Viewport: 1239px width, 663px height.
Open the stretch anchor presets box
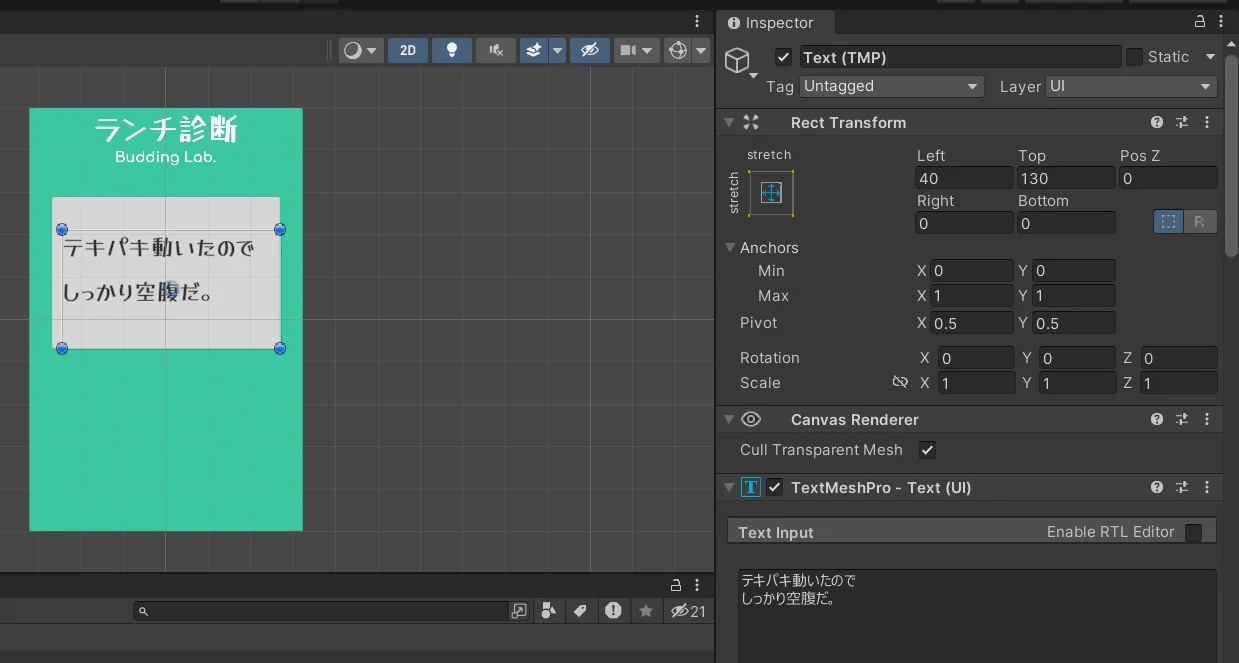coord(771,193)
